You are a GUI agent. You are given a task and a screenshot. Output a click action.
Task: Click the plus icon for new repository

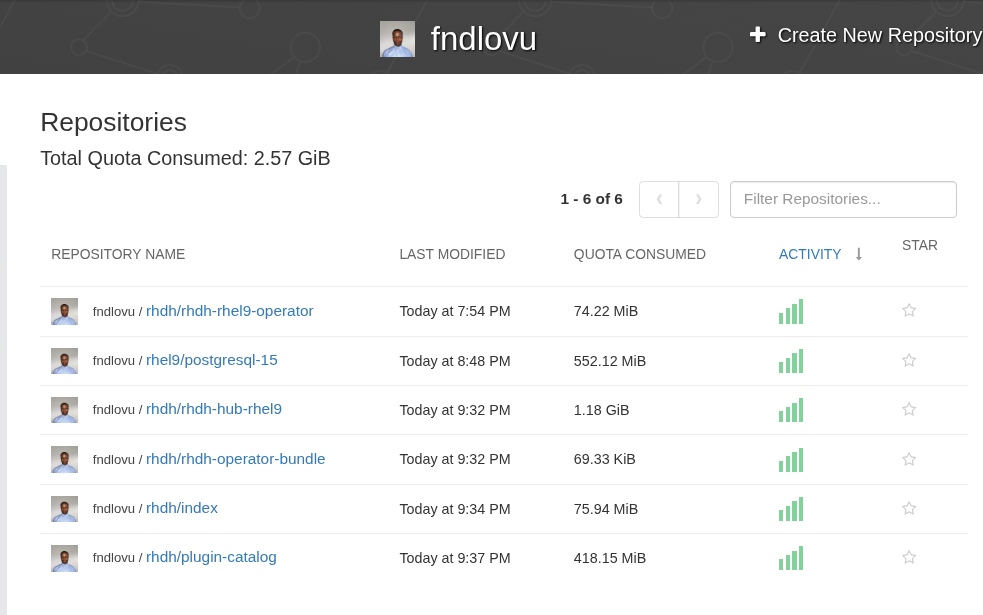click(757, 35)
